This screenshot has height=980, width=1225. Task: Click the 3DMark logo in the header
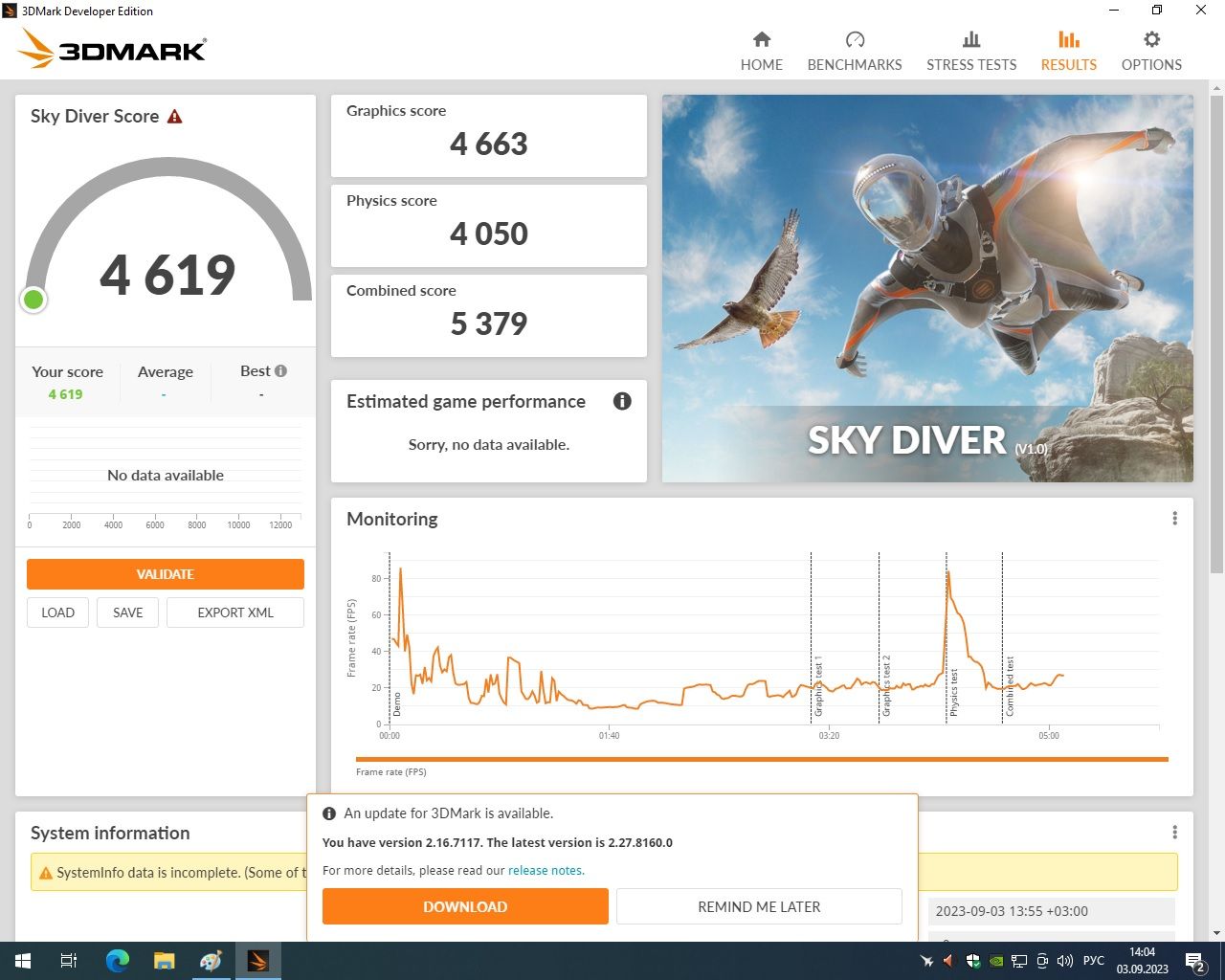(112, 48)
